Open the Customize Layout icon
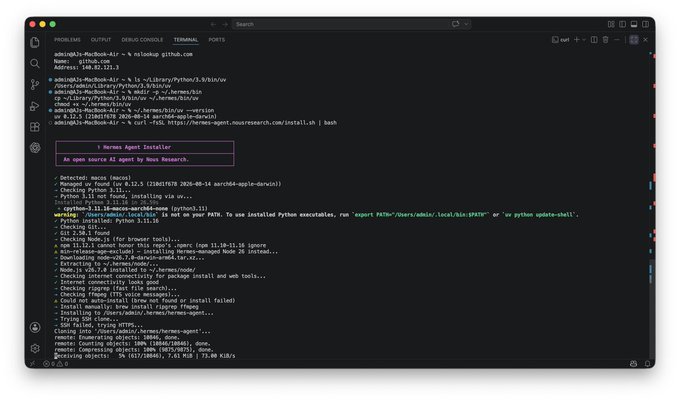Viewport: 680px width, 401px height. (611, 24)
